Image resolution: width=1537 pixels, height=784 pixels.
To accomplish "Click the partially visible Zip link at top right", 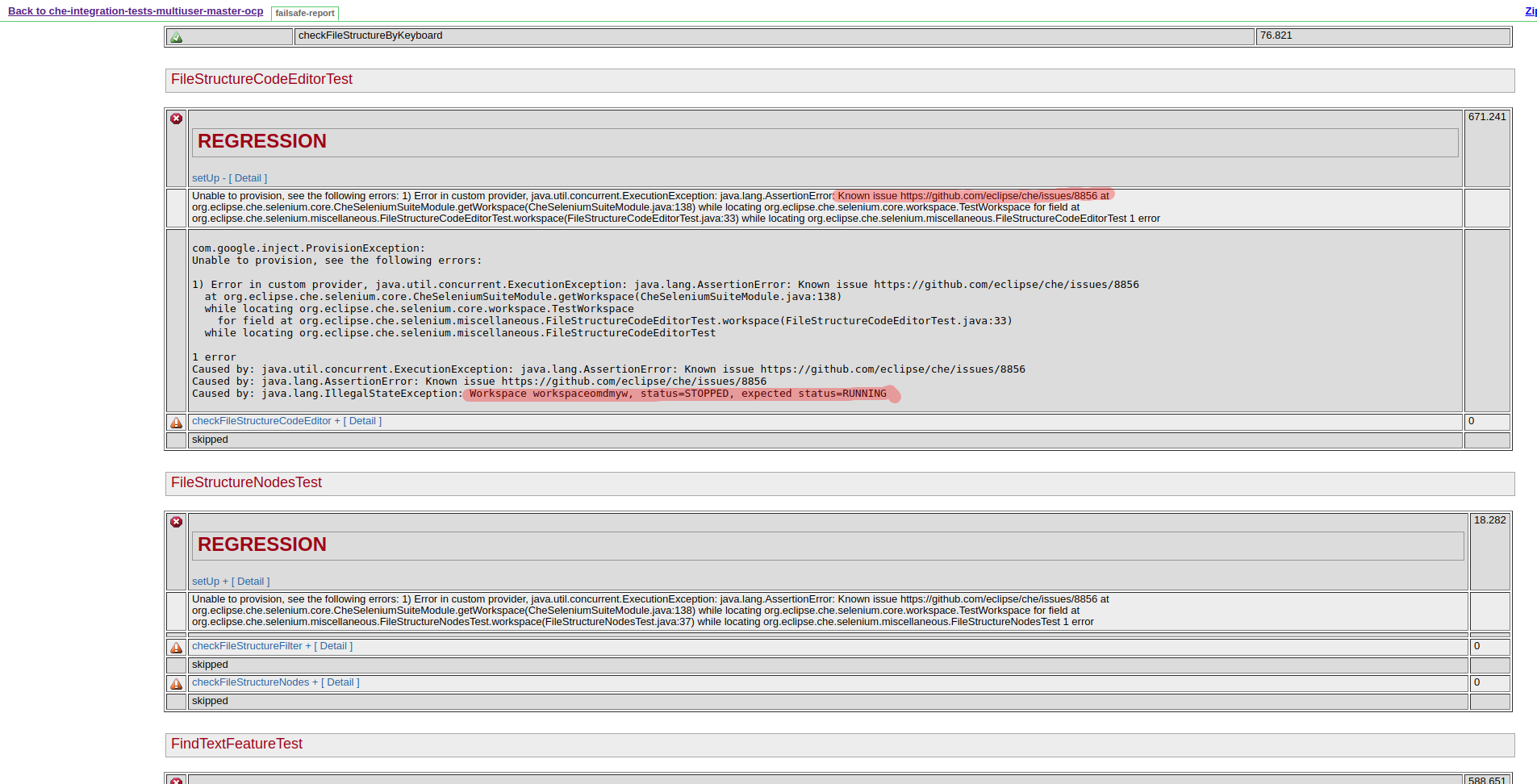I will tap(1531, 11).
